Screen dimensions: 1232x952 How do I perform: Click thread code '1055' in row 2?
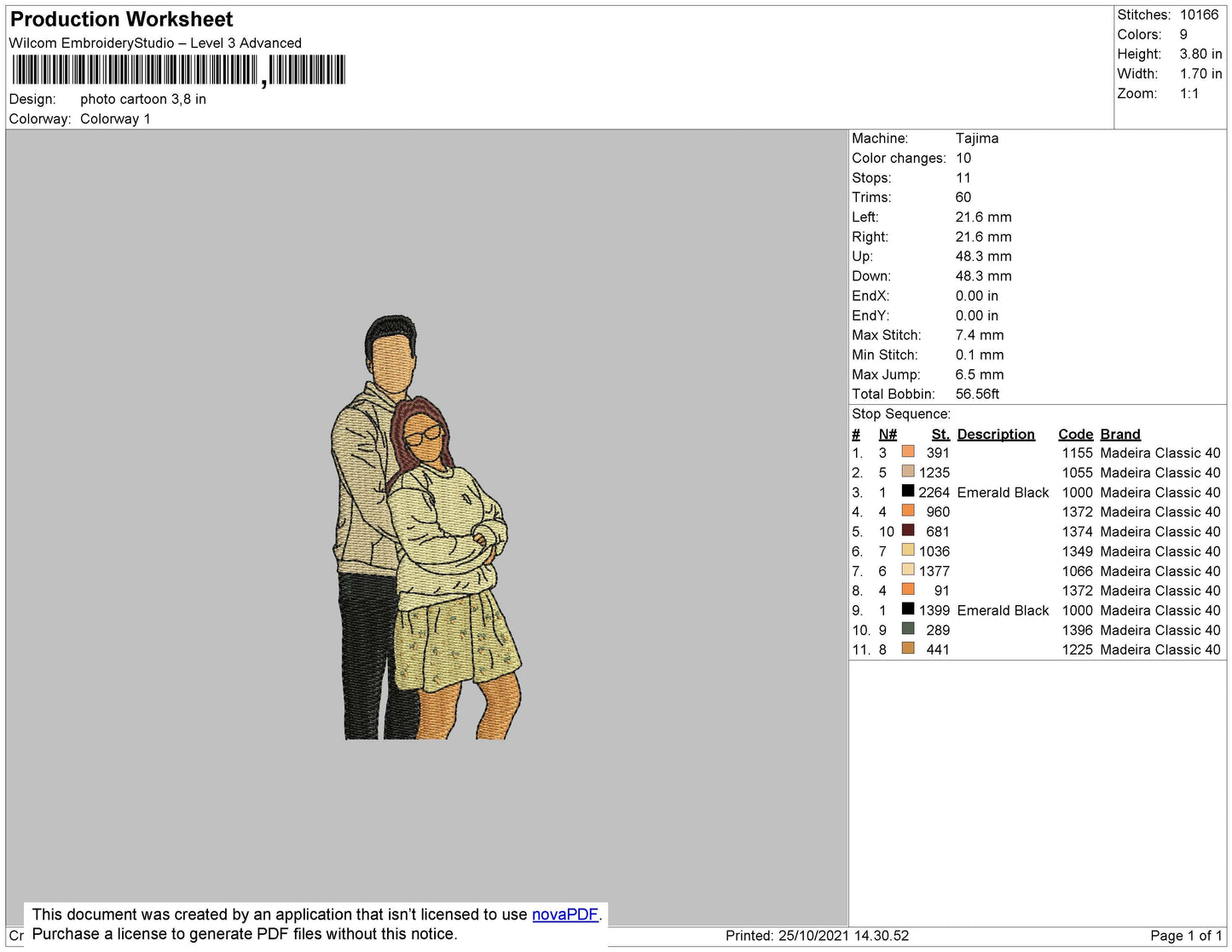(x=1077, y=473)
